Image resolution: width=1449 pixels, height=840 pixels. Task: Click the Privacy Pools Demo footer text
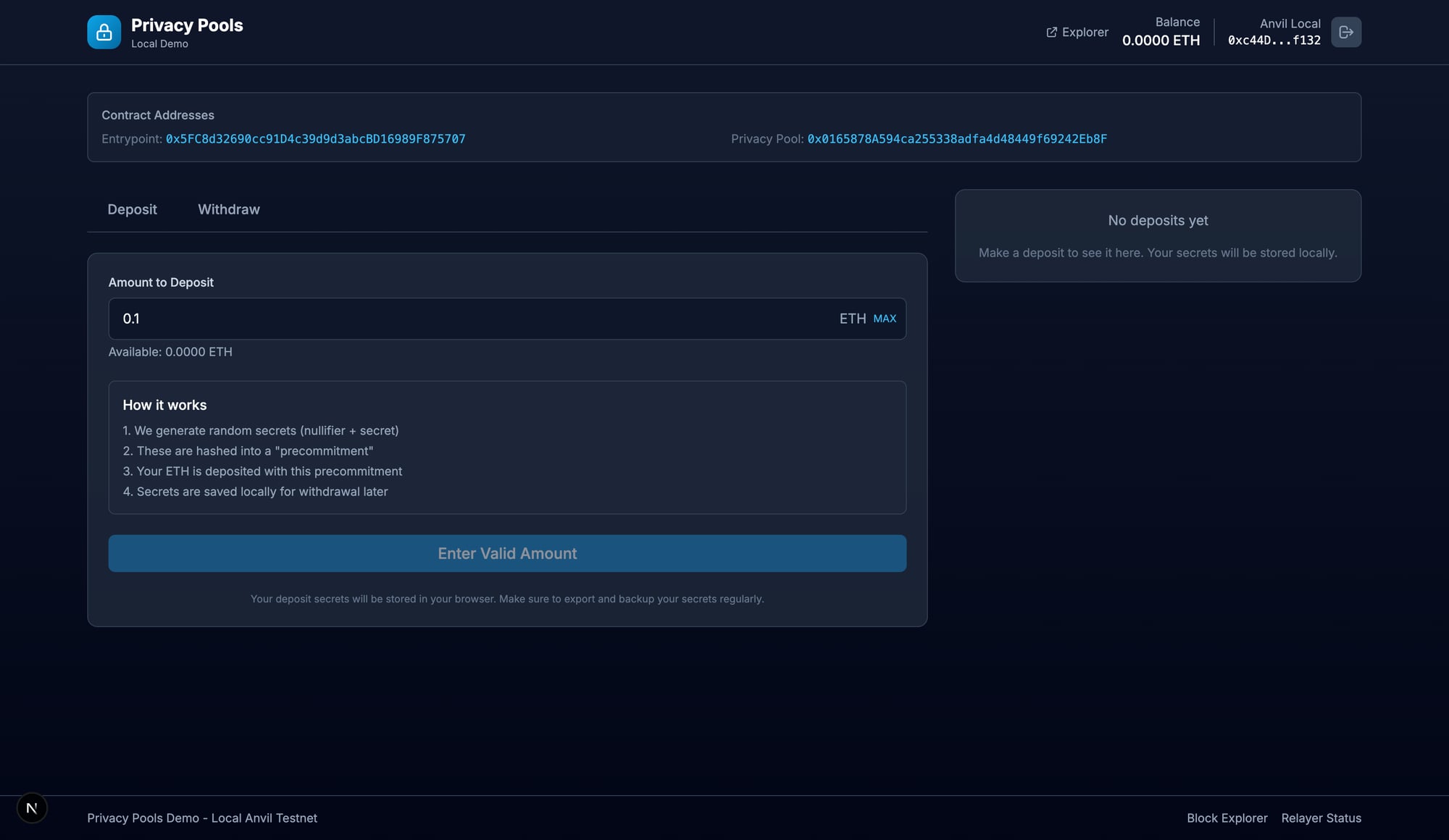click(x=202, y=818)
